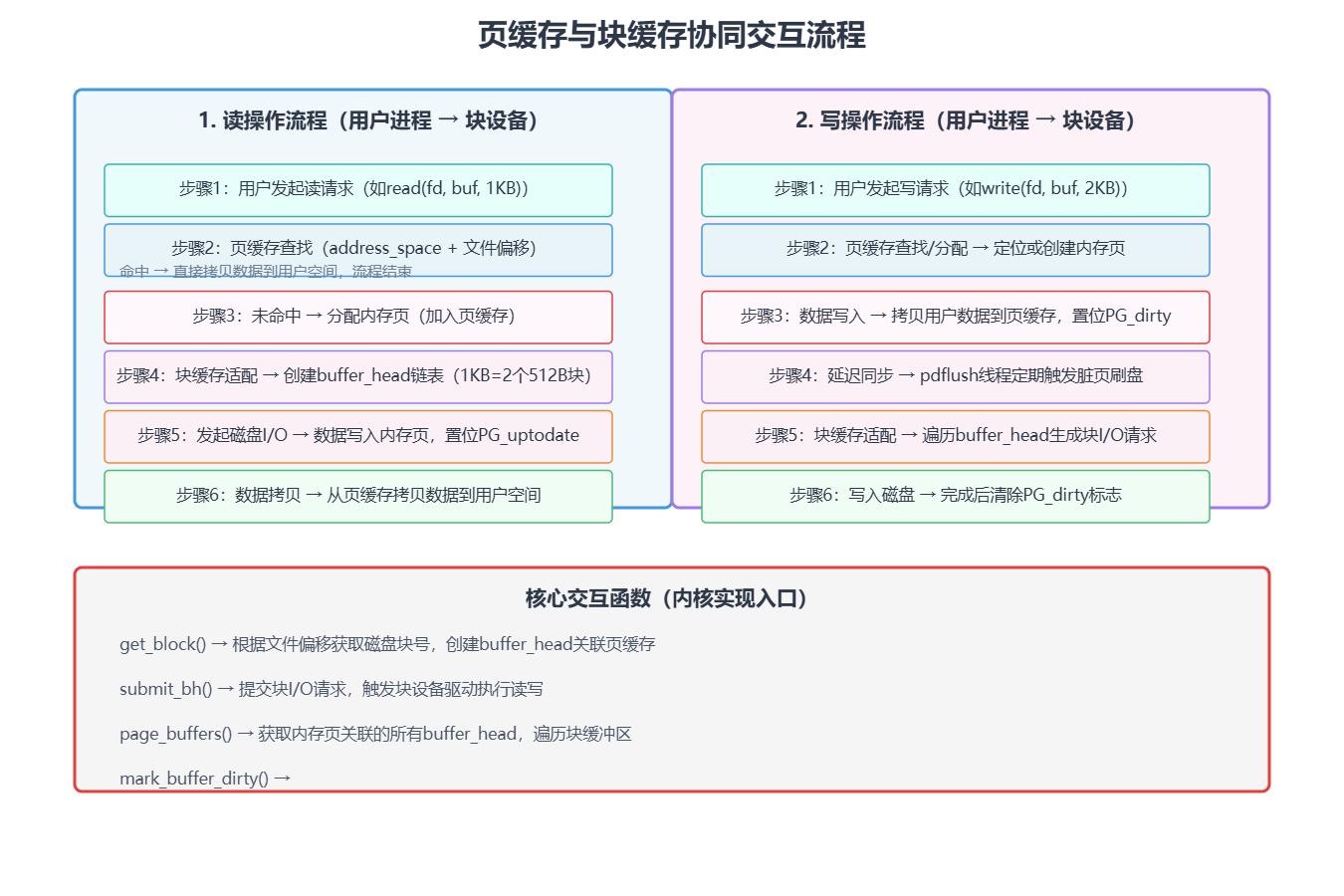Select step 步骤4：块缓存适配 → 创建buffer_head链表
Viewport: 1344px width, 896px height.
358,376
